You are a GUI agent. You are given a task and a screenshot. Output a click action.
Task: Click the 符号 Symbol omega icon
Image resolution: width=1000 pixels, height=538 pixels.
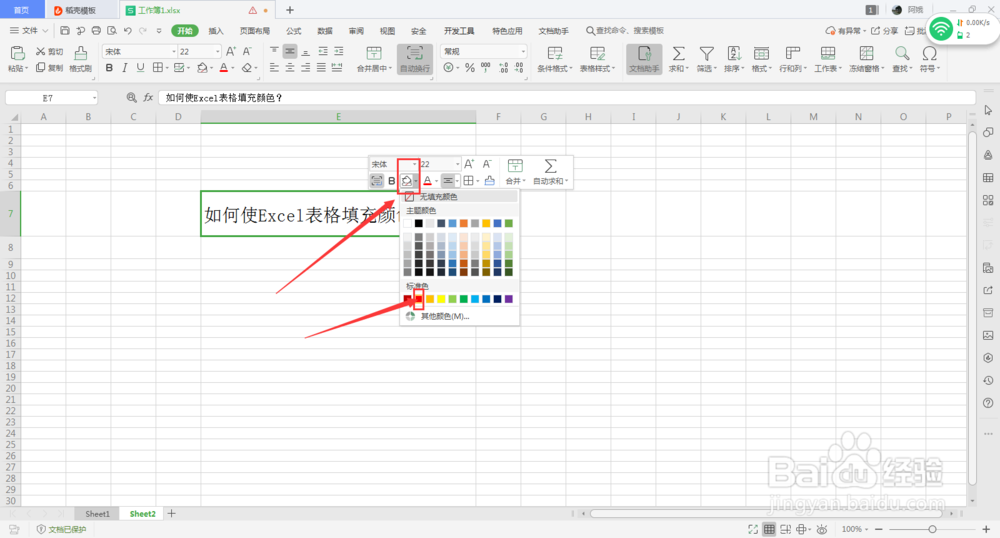coord(930,54)
